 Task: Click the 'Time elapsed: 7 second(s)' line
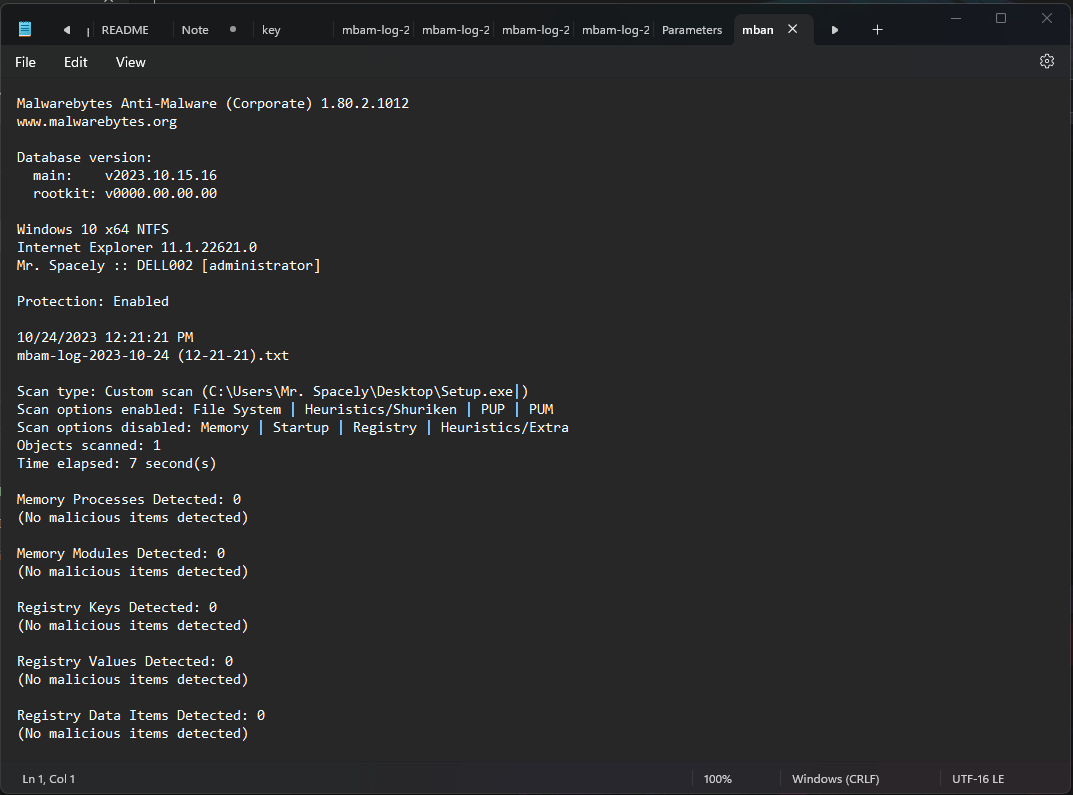(116, 464)
